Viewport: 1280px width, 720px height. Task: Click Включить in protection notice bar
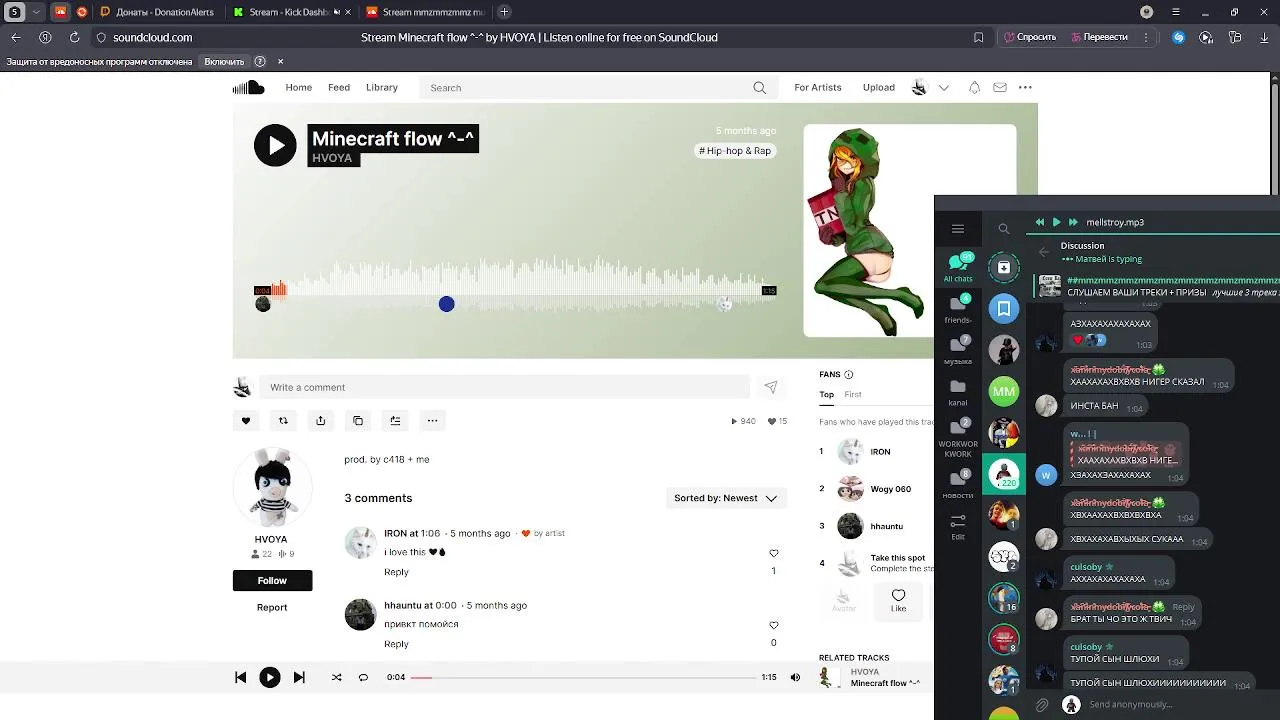point(224,62)
